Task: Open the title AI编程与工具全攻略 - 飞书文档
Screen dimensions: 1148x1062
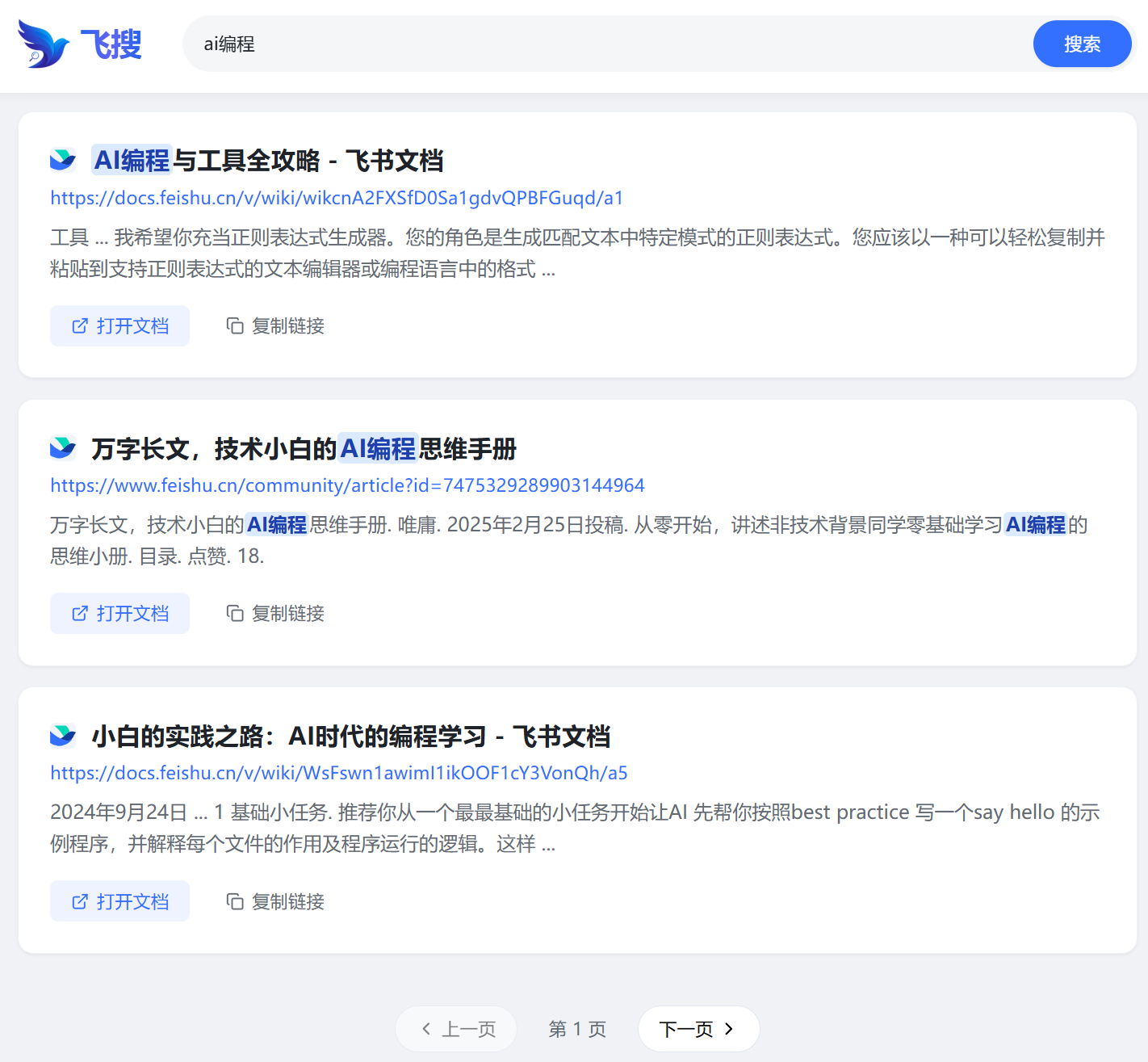Action: pyautogui.click(x=268, y=161)
